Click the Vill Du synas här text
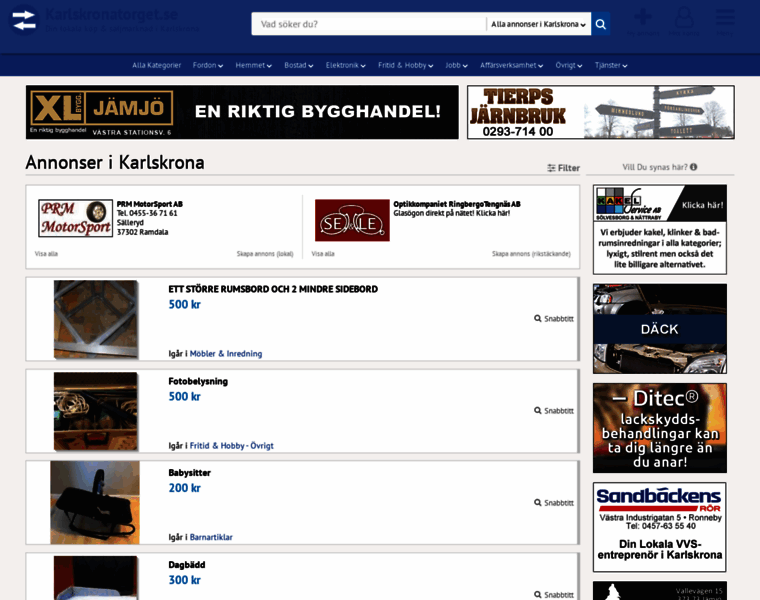 click(654, 167)
